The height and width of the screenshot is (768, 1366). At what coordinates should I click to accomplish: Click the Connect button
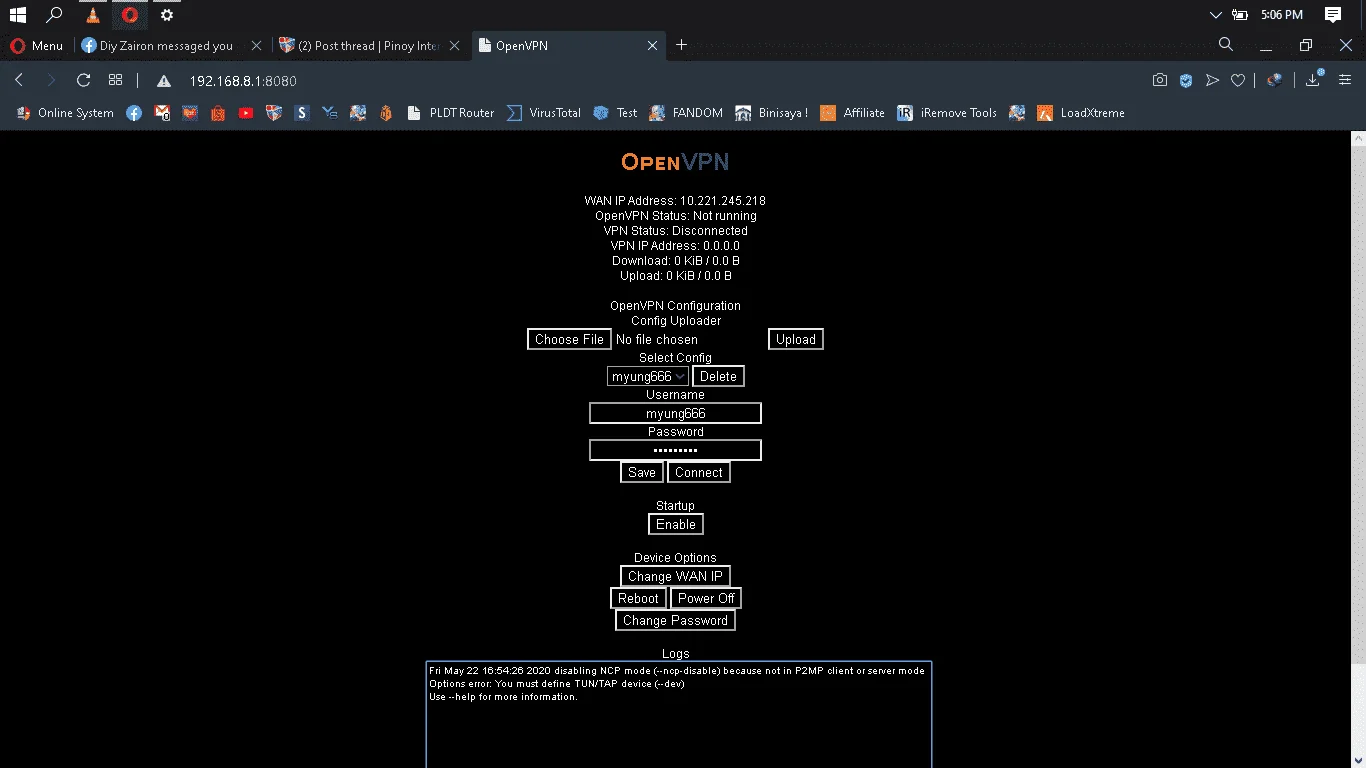coord(699,472)
